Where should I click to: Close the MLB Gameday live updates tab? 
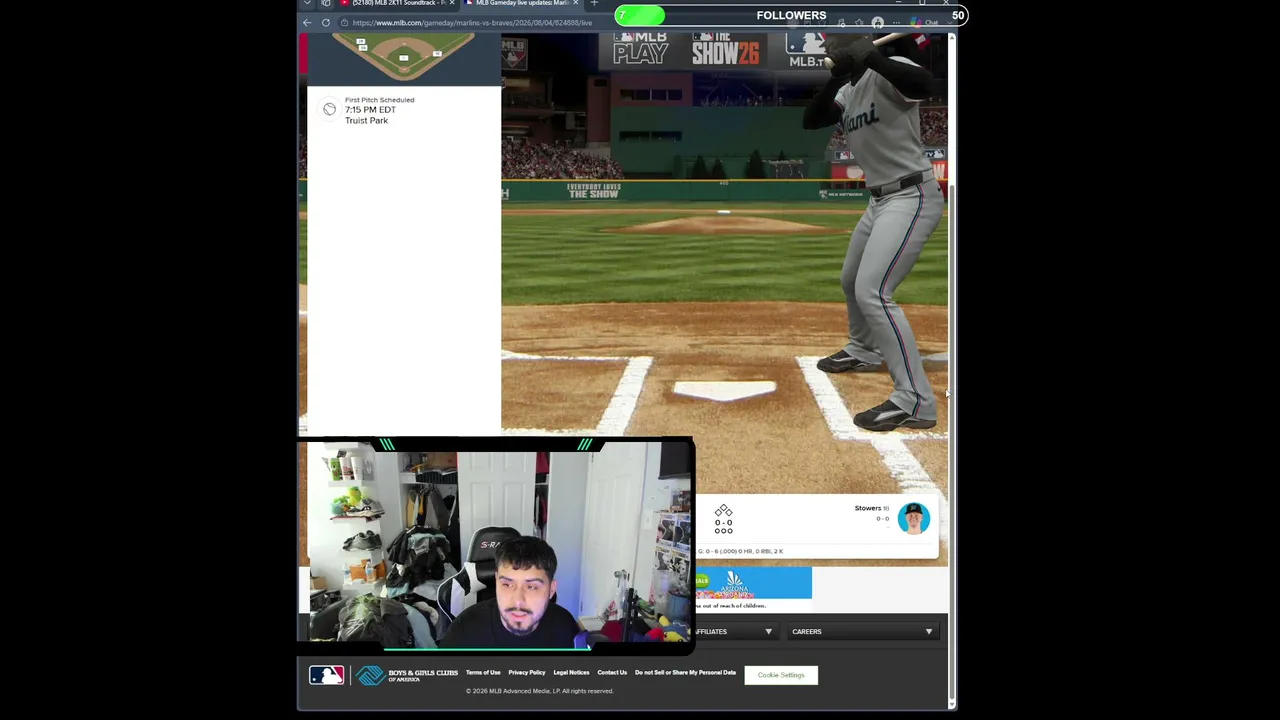[576, 3]
